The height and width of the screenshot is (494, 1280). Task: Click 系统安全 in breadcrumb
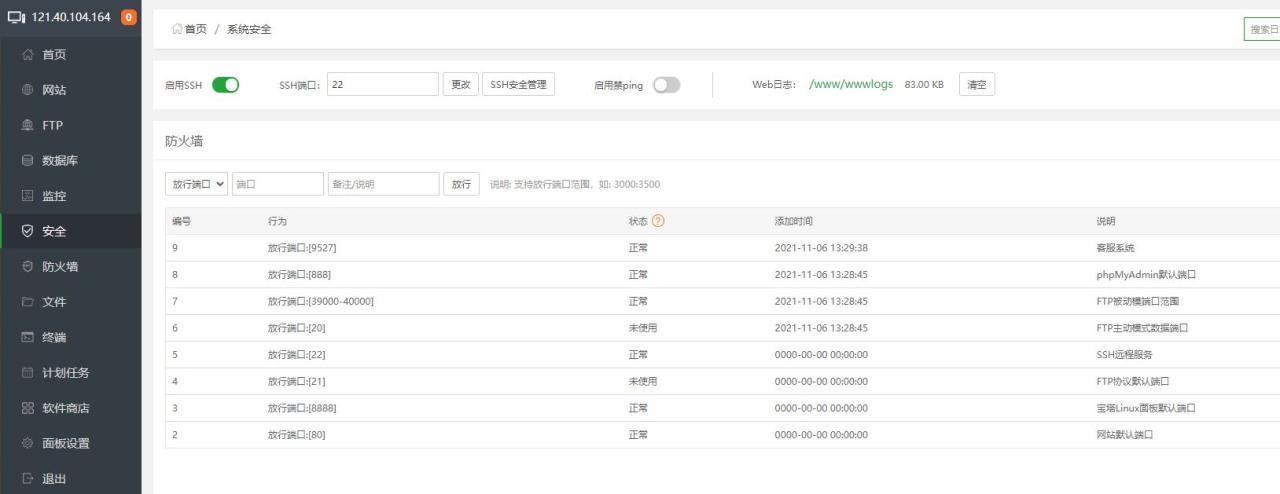249,29
